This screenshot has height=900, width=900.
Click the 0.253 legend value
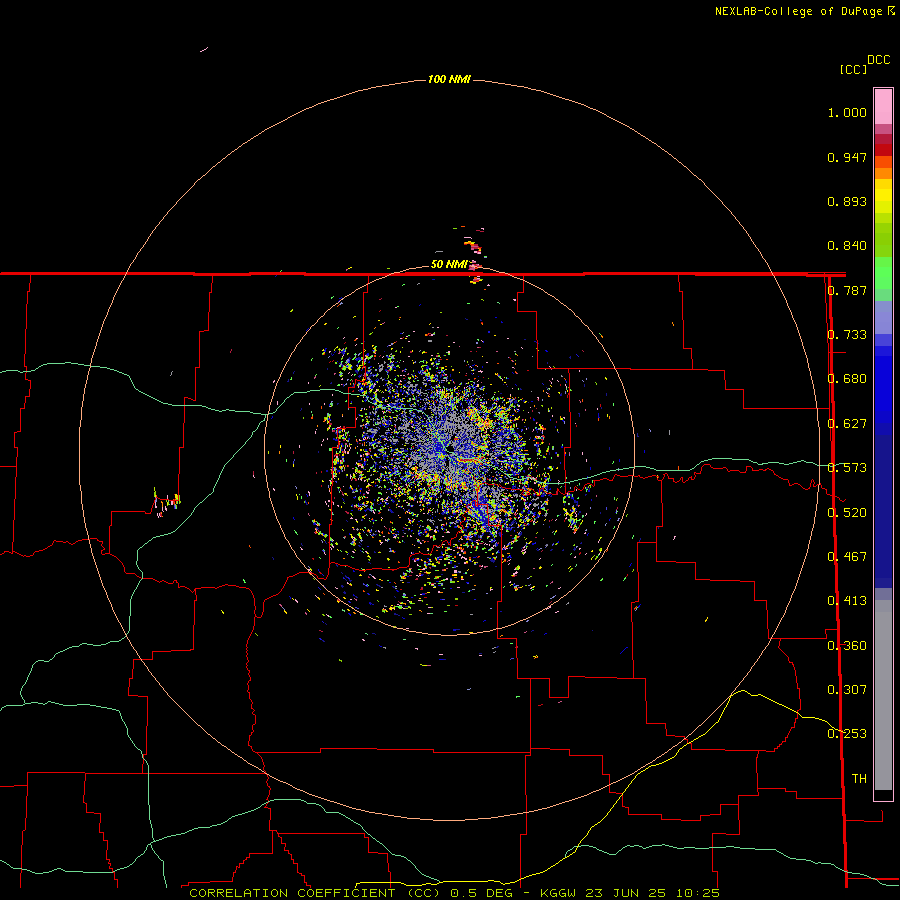[x=847, y=734]
